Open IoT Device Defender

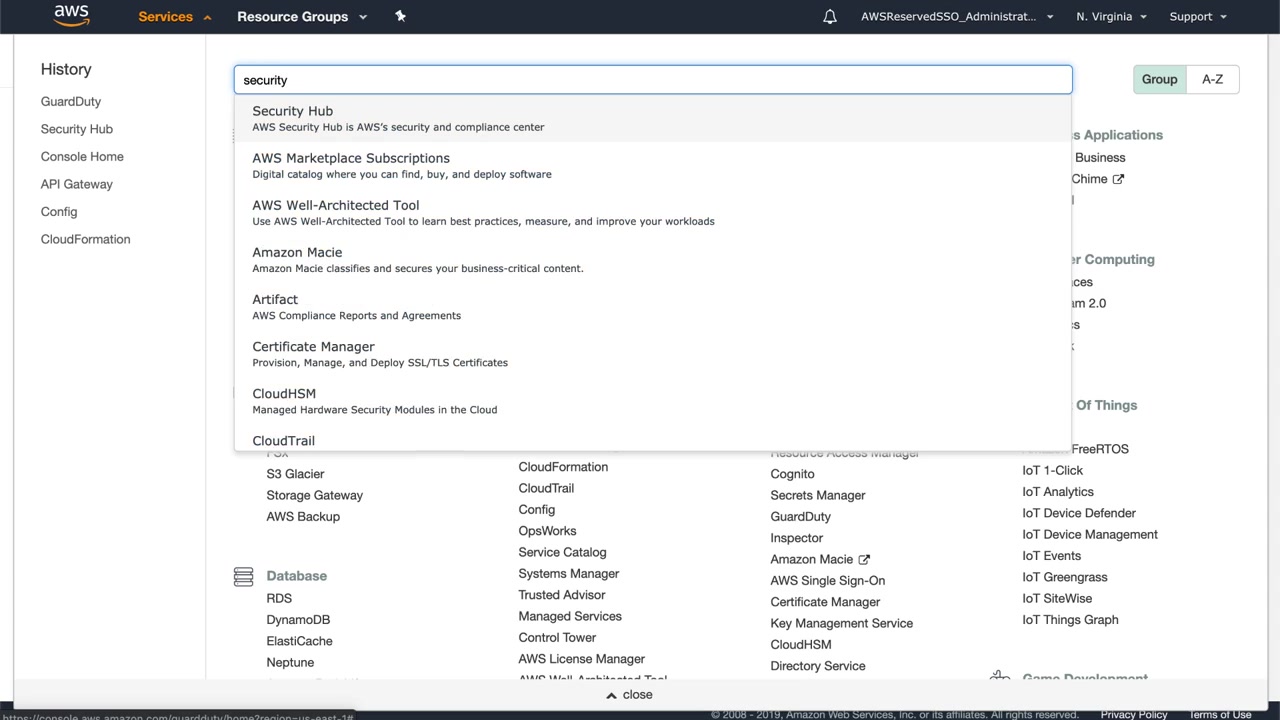1079,513
